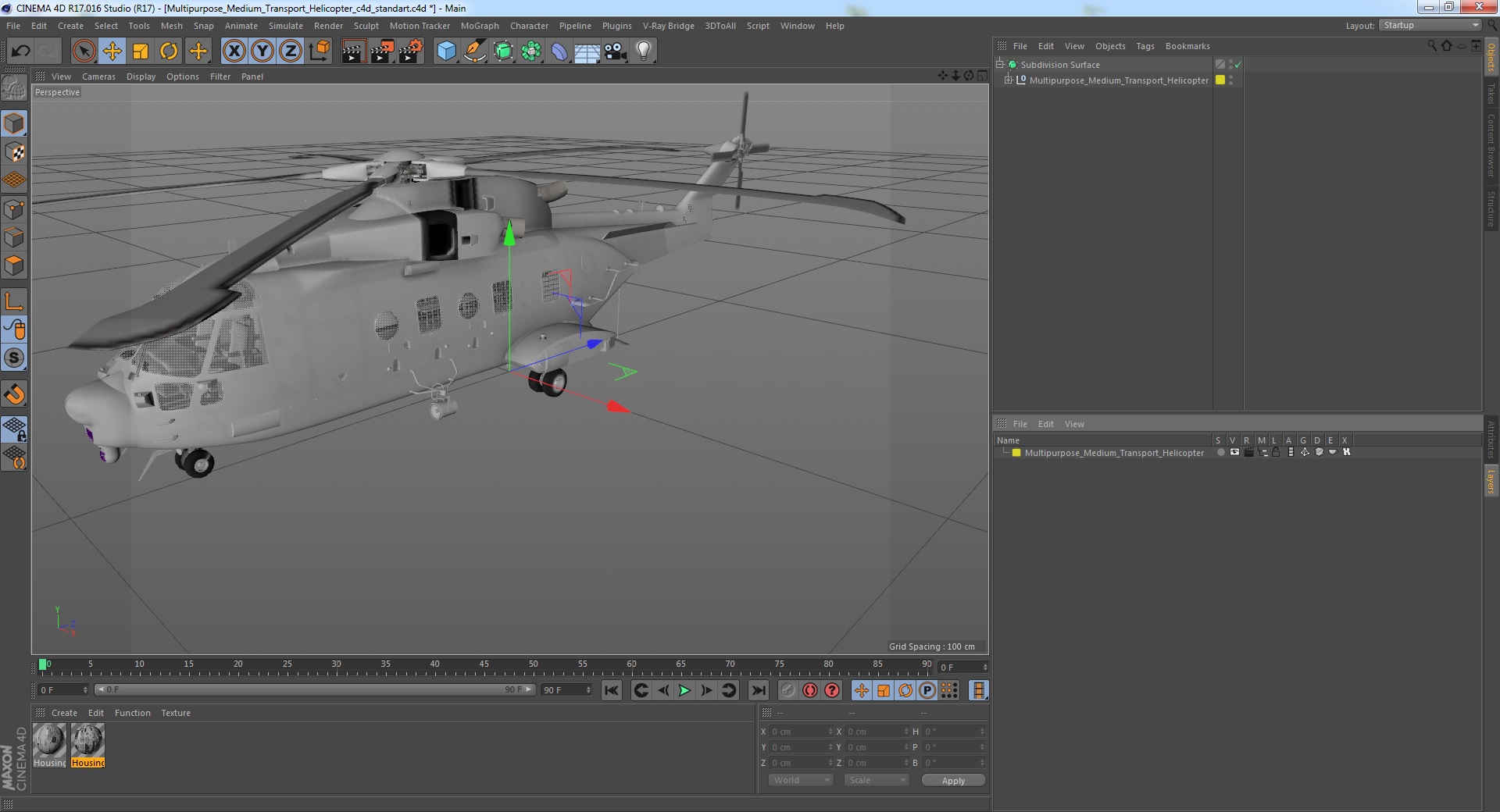The image size is (1500, 812).
Task: Toggle helicopter layer's Render flag
Action: click(x=1248, y=452)
